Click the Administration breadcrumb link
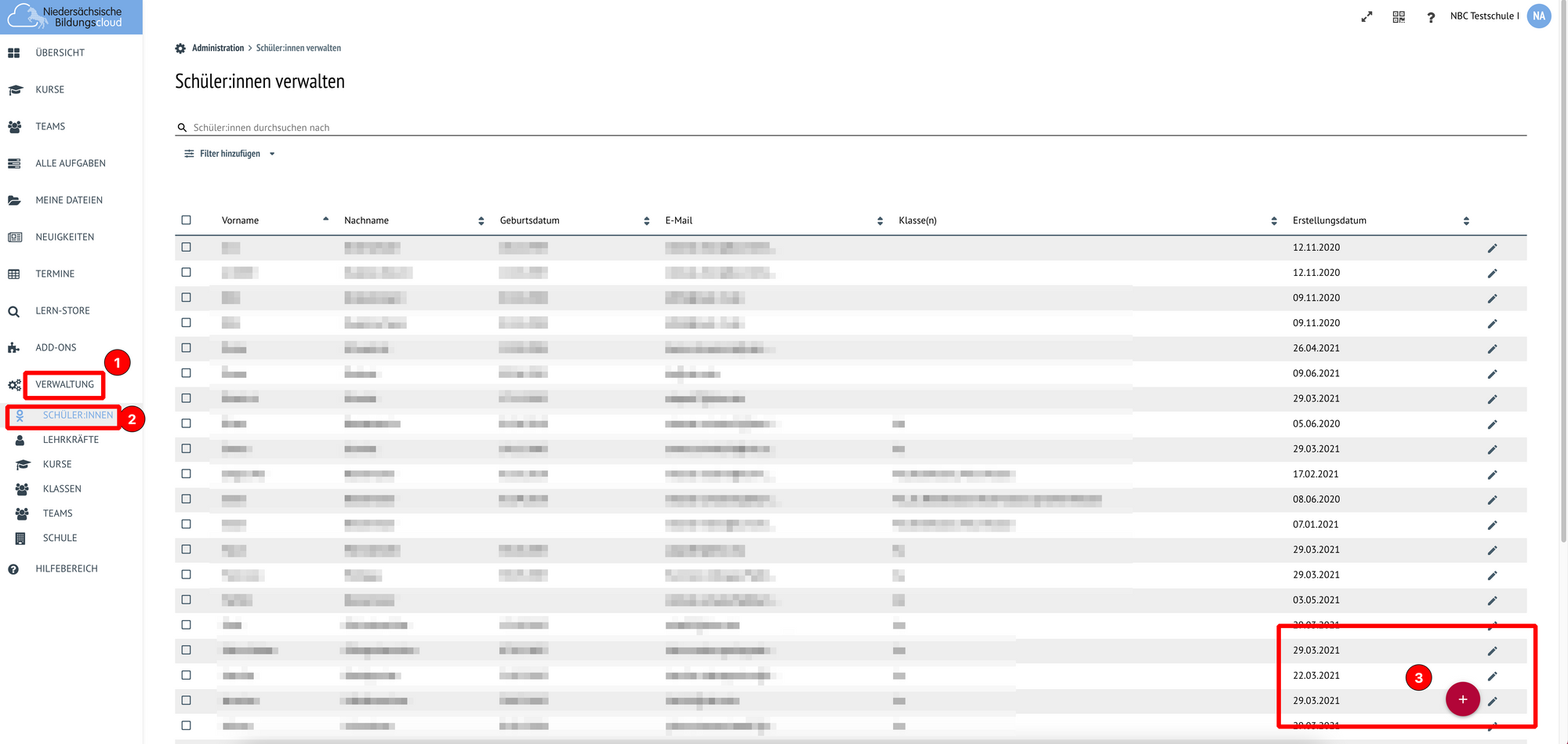Screen dimensions: 1568x744 tap(218, 49)
